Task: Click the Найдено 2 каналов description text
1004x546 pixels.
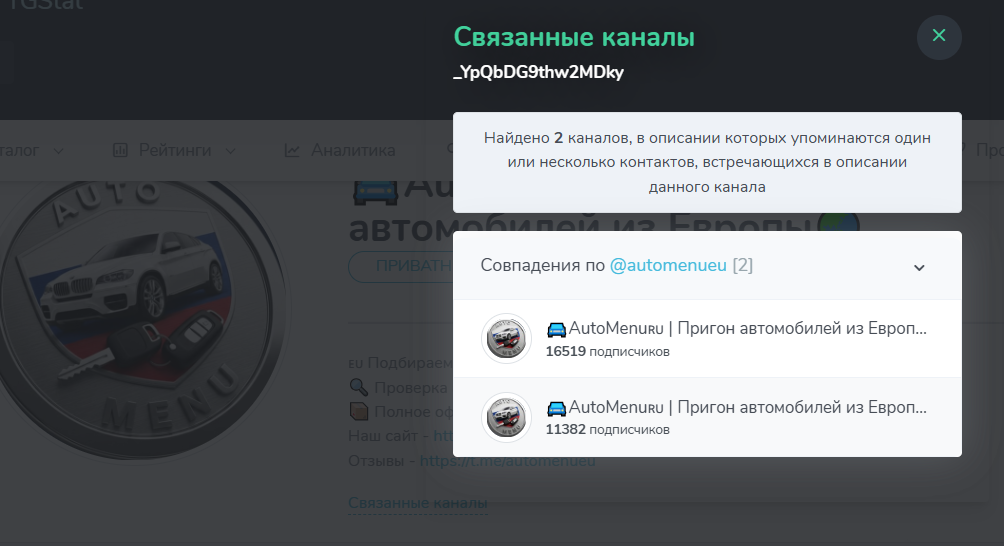Action: click(707, 163)
